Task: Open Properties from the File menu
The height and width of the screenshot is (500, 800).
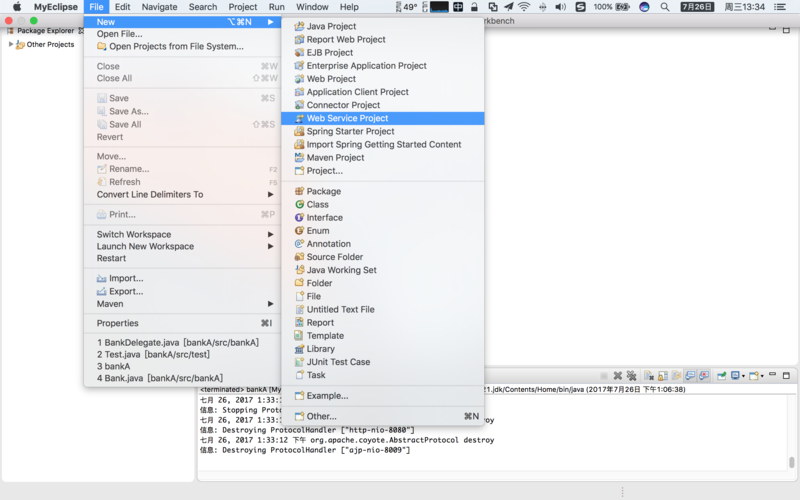Action: click(x=182, y=323)
